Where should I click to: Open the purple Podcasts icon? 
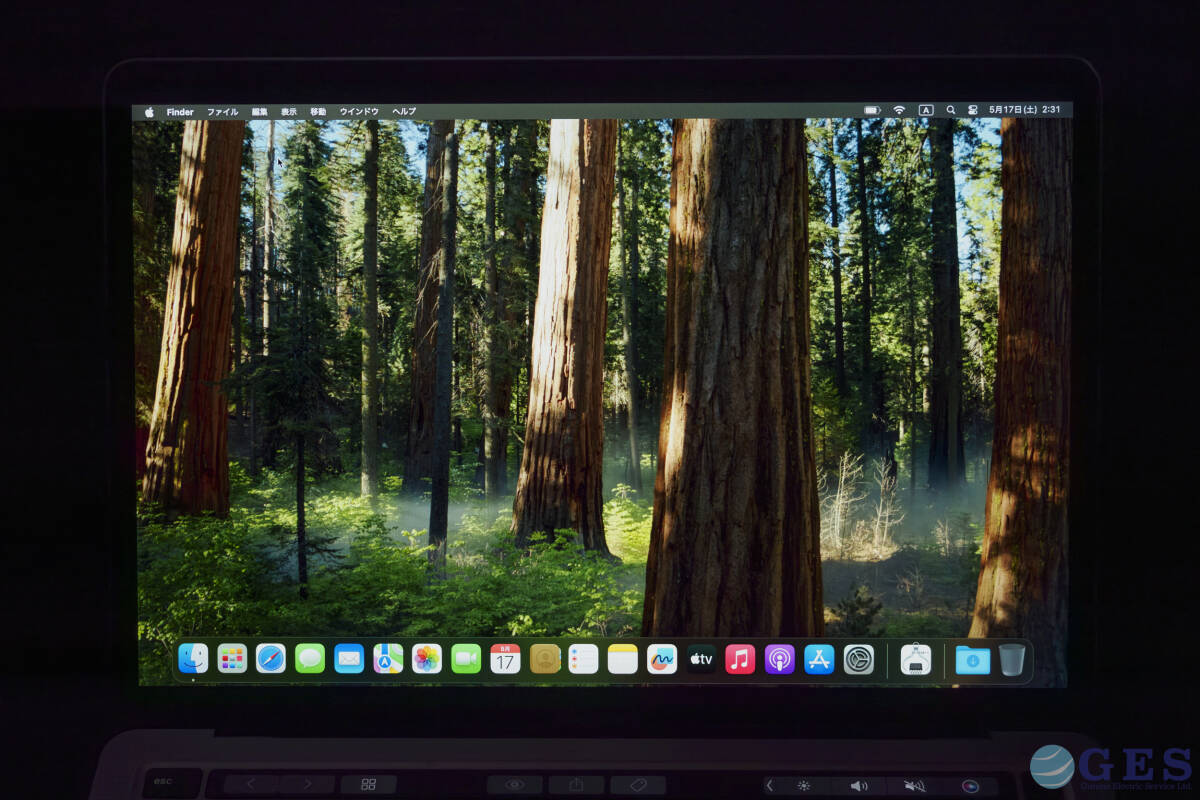pyautogui.click(x=779, y=658)
